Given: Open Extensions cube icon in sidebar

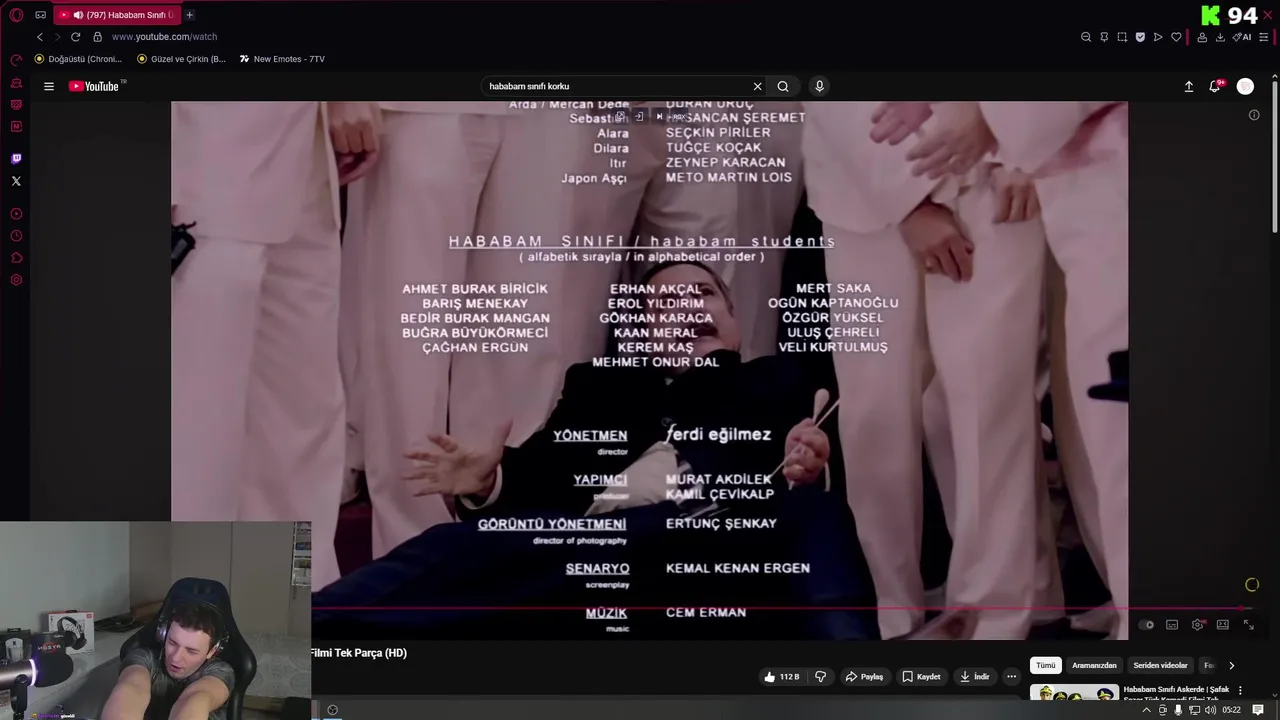Looking at the screenshot, I should [x=16, y=258].
